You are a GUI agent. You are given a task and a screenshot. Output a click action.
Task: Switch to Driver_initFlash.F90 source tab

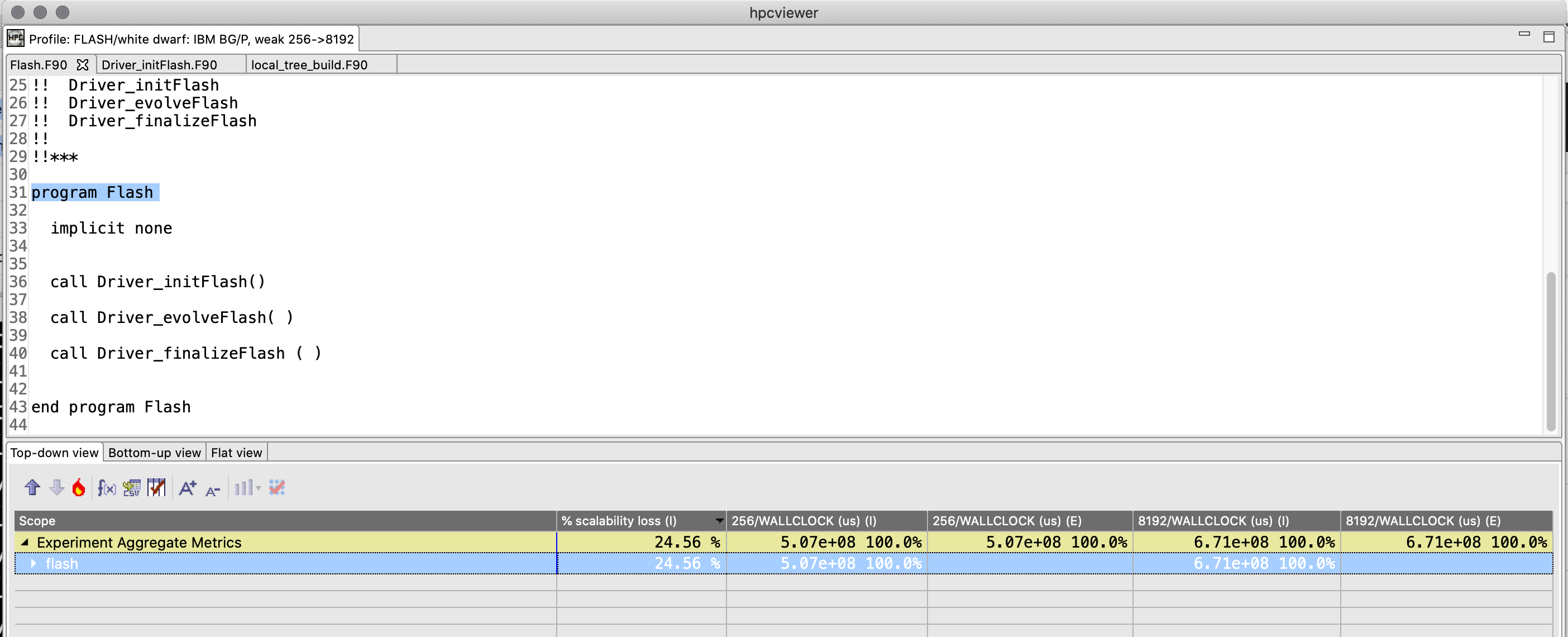point(159,65)
